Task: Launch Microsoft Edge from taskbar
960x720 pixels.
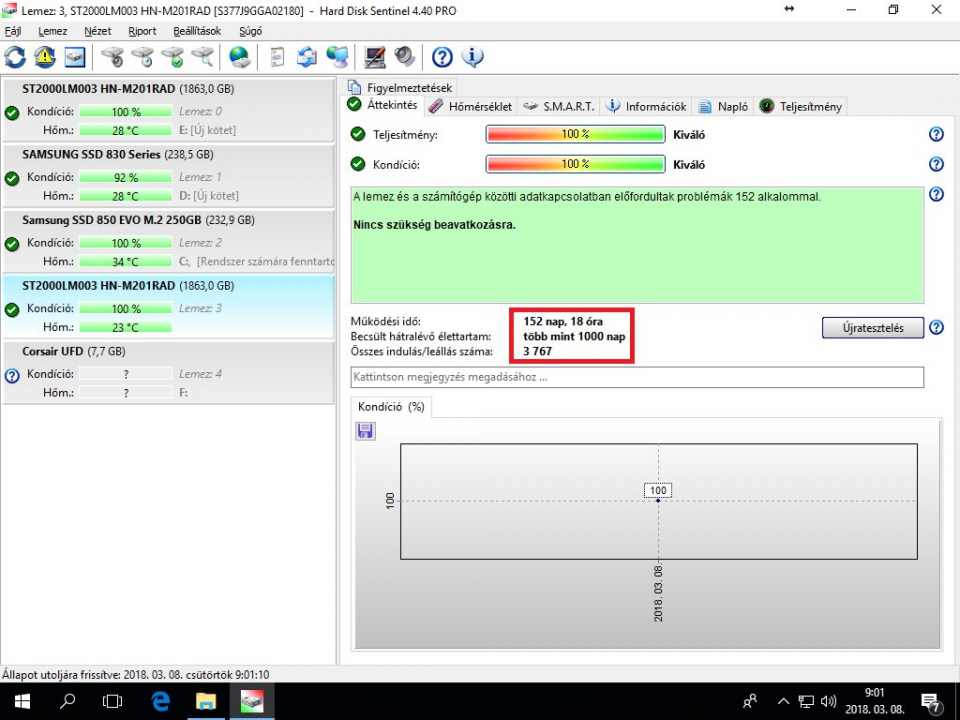Action: point(160,702)
